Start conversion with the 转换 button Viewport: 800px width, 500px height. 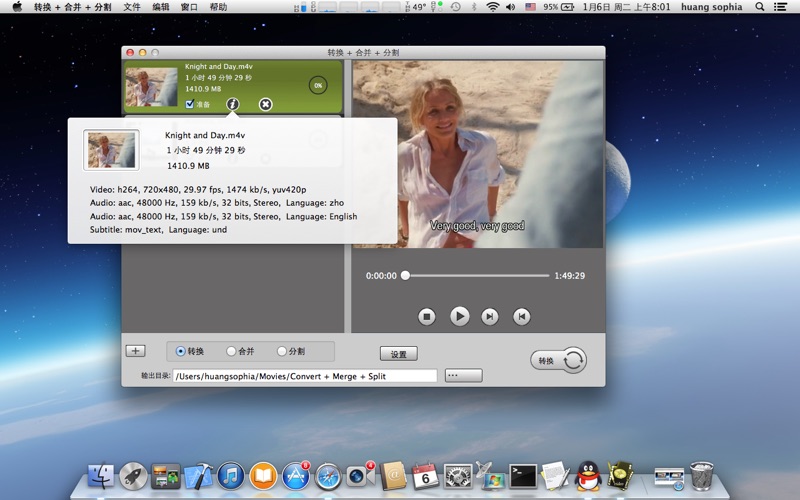tap(558, 360)
